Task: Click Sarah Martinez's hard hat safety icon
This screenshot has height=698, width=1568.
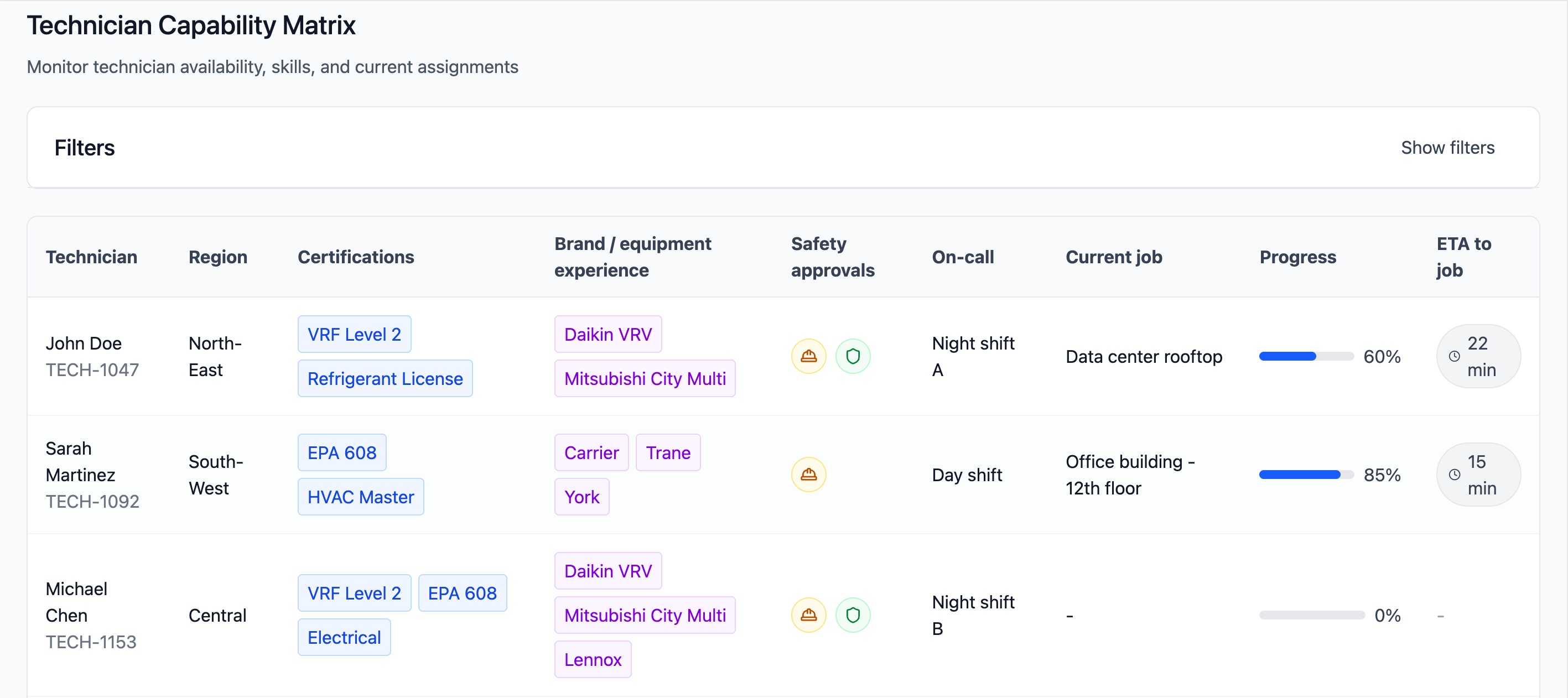Action: point(808,475)
